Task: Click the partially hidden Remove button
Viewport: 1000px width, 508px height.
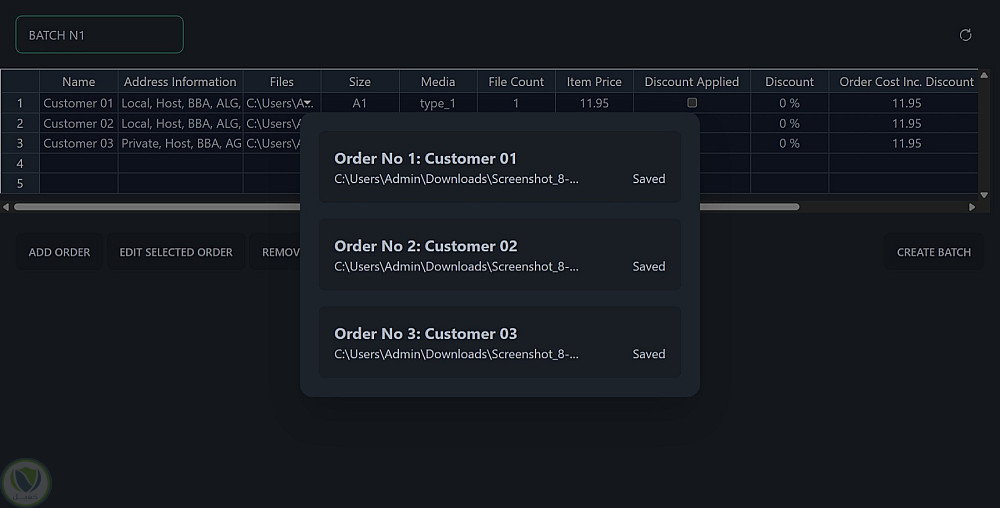Action: coord(279,252)
